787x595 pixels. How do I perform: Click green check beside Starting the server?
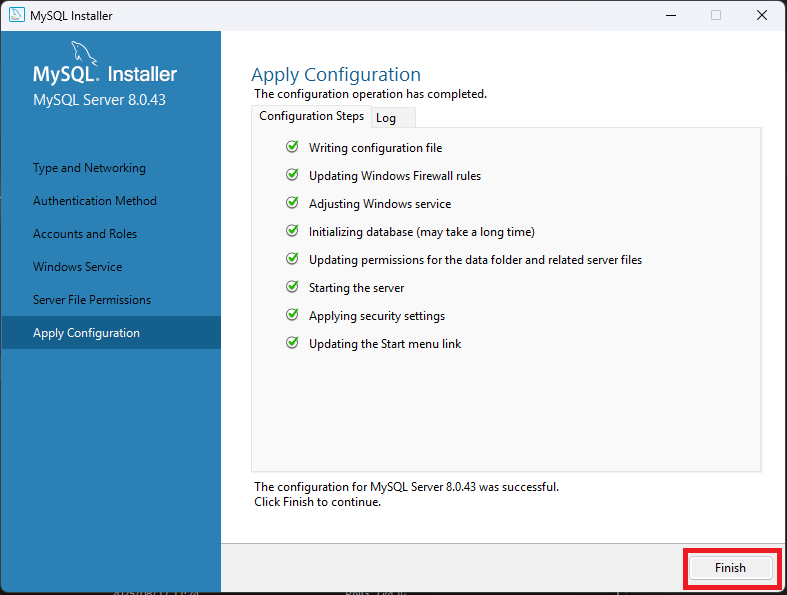(292, 287)
